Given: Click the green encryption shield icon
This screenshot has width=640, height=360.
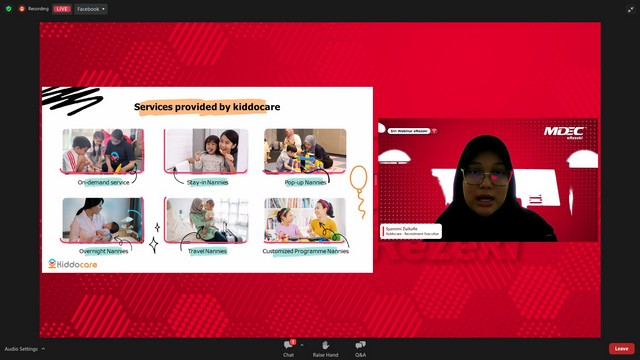Looking at the screenshot, I should tap(9, 9).
